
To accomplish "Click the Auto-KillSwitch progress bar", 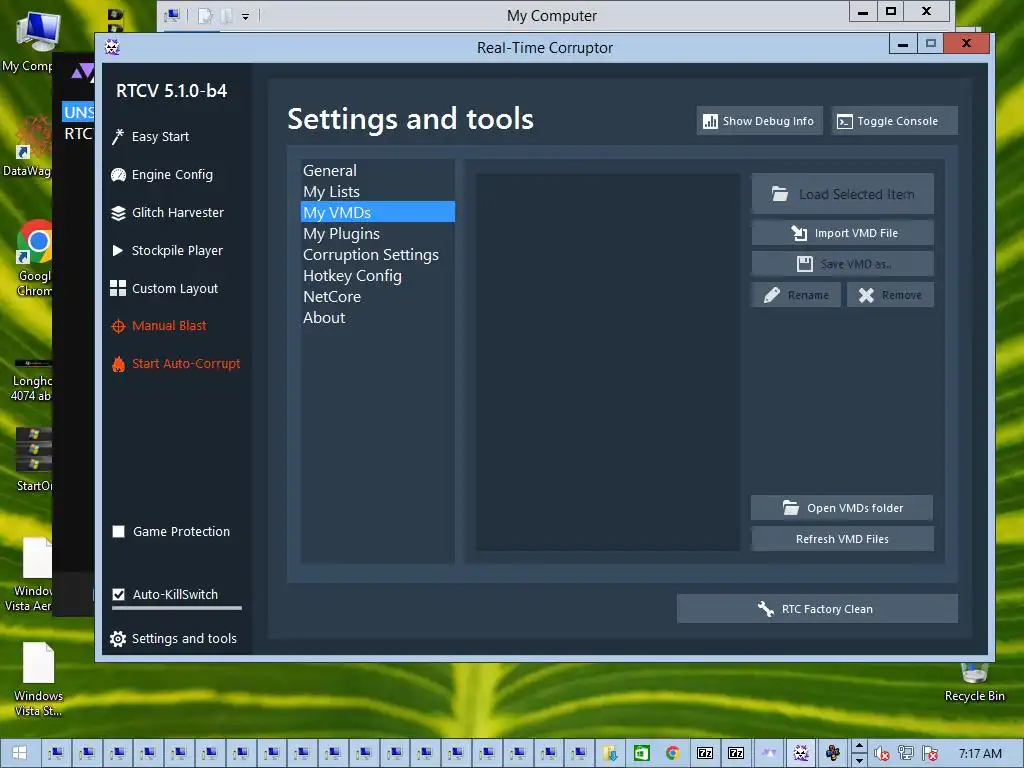I will pyautogui.click(x=176, y=608).
